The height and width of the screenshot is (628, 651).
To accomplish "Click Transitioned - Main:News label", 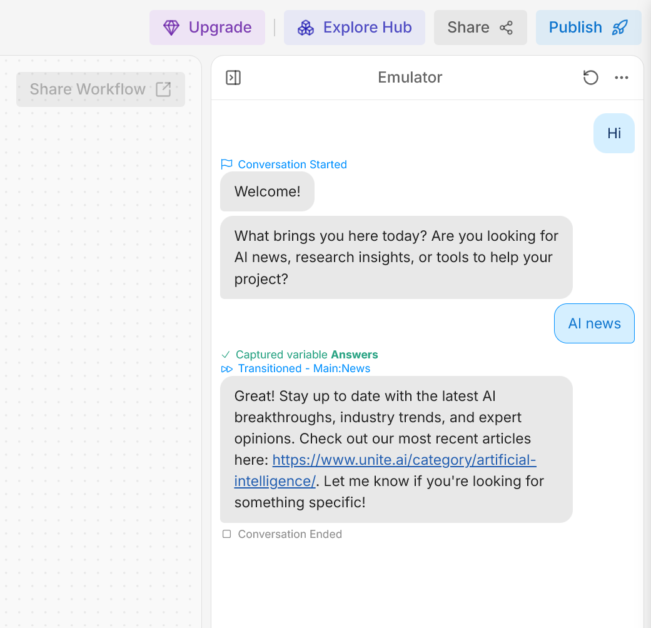I will point(304,368).
